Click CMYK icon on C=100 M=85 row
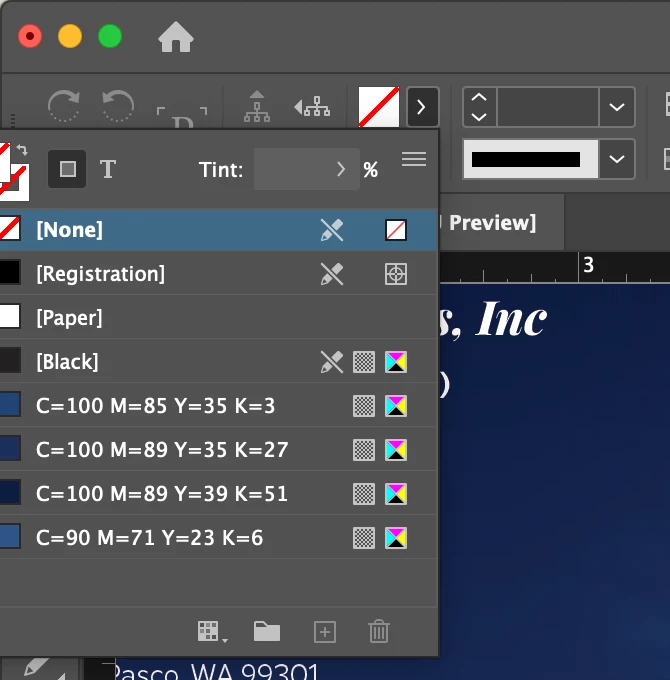 396,406
